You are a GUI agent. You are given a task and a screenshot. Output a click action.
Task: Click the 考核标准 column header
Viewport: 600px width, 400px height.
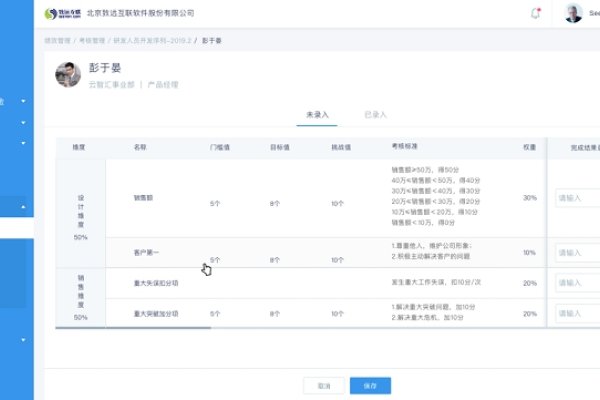[x=404, y=146]
